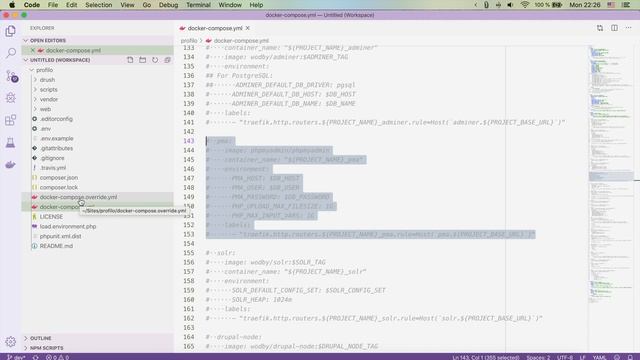Open the feedback smiley in status bar

[x=617, y=357]
